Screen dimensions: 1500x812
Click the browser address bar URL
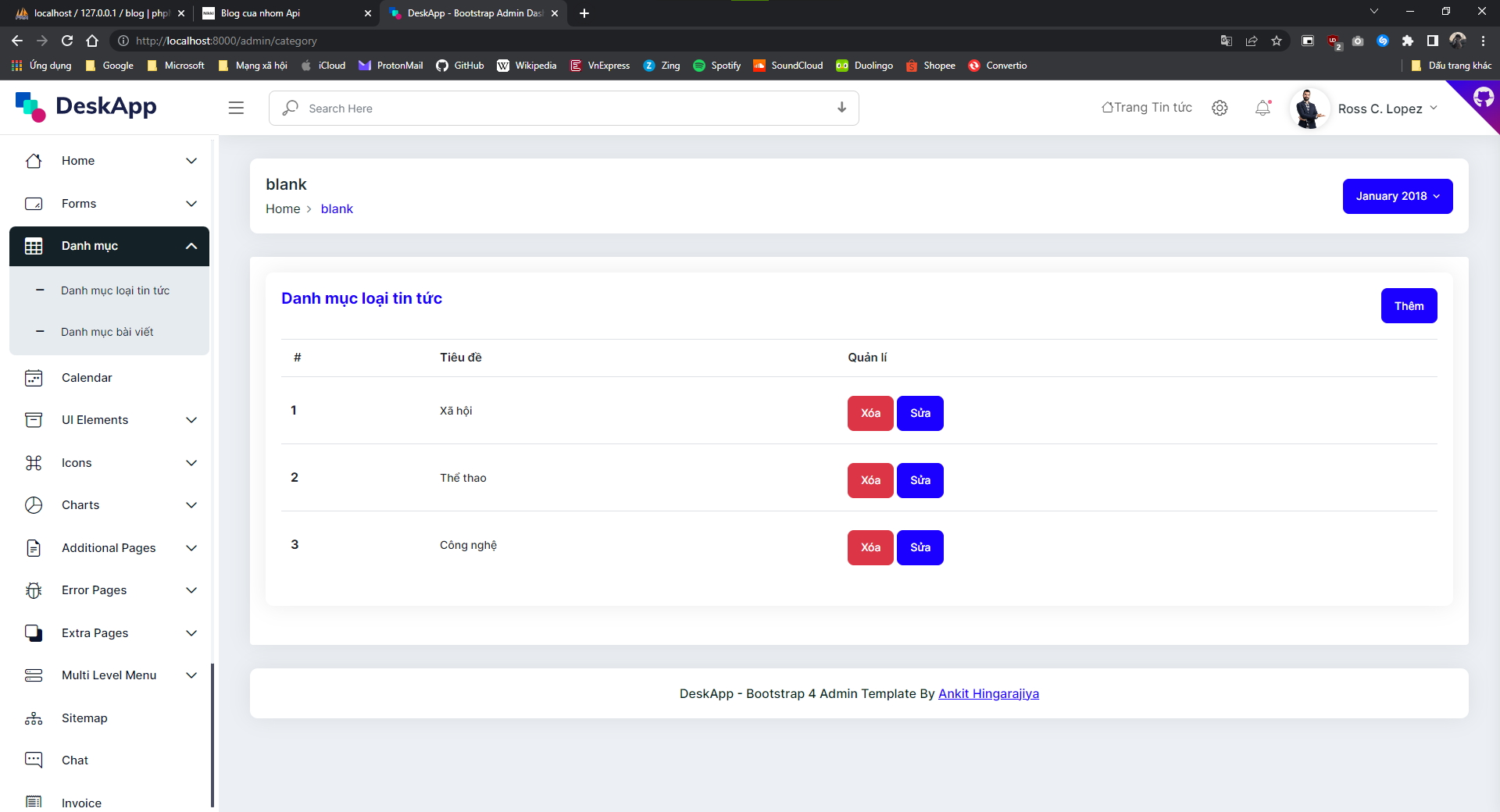(227, 41)
